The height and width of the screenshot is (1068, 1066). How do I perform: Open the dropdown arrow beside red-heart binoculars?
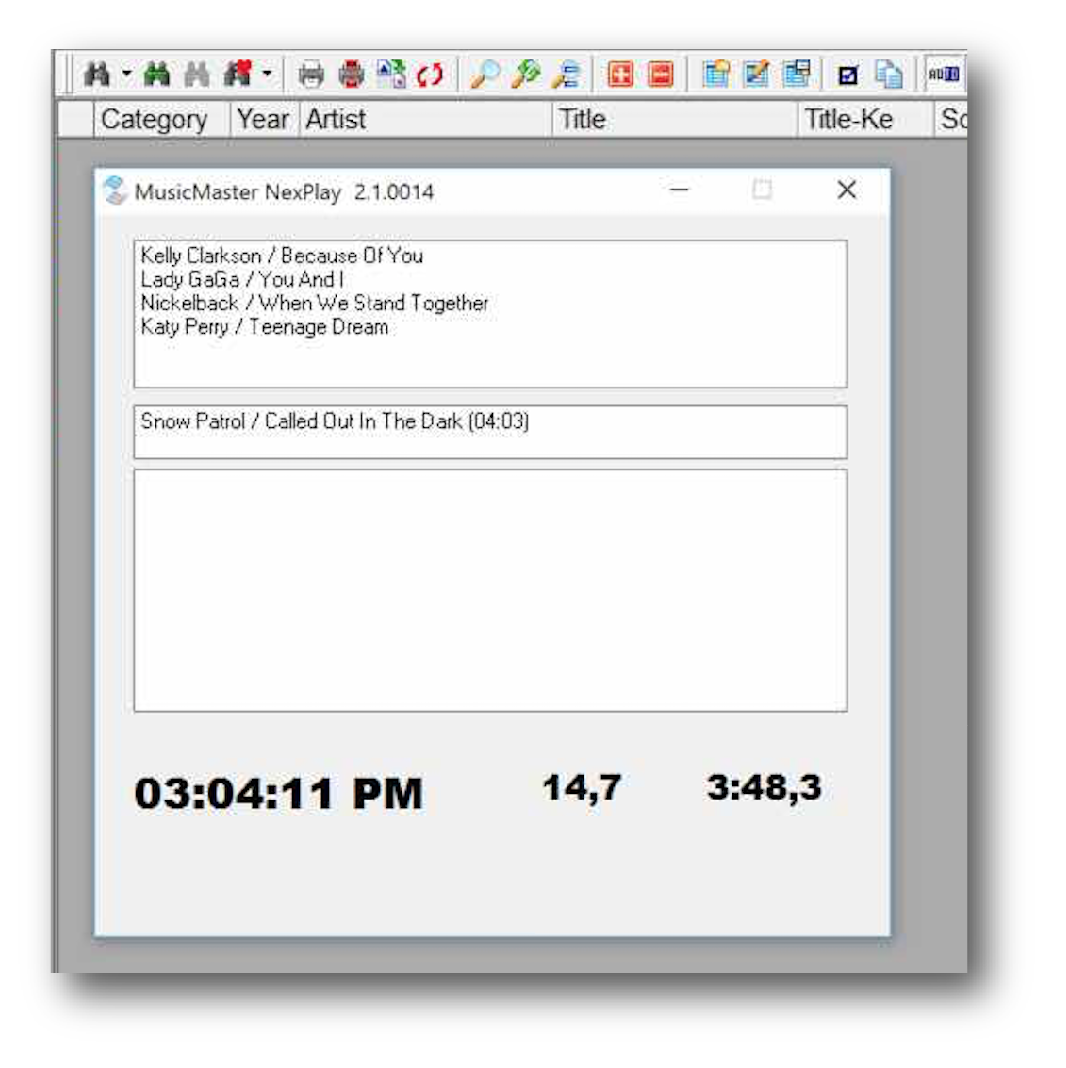coord(267,74)
